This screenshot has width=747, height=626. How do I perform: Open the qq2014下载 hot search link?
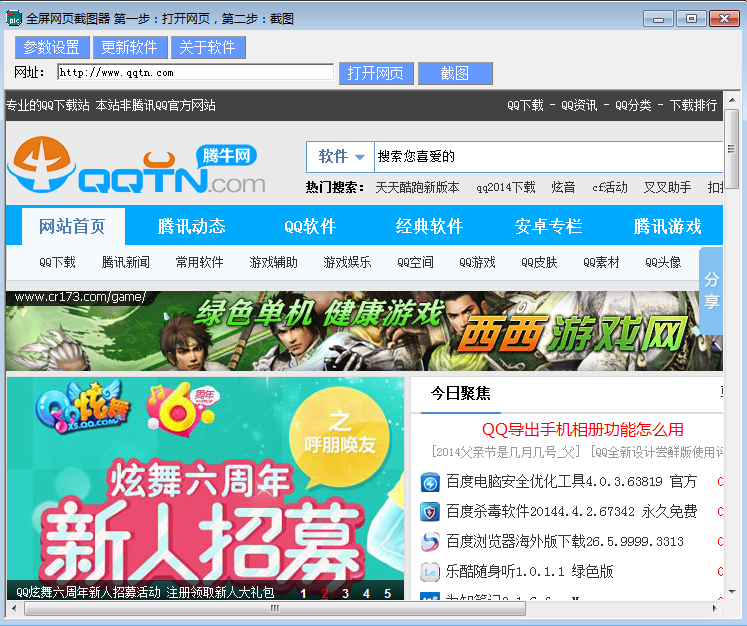pyautogui.click(x=505, y=187)
